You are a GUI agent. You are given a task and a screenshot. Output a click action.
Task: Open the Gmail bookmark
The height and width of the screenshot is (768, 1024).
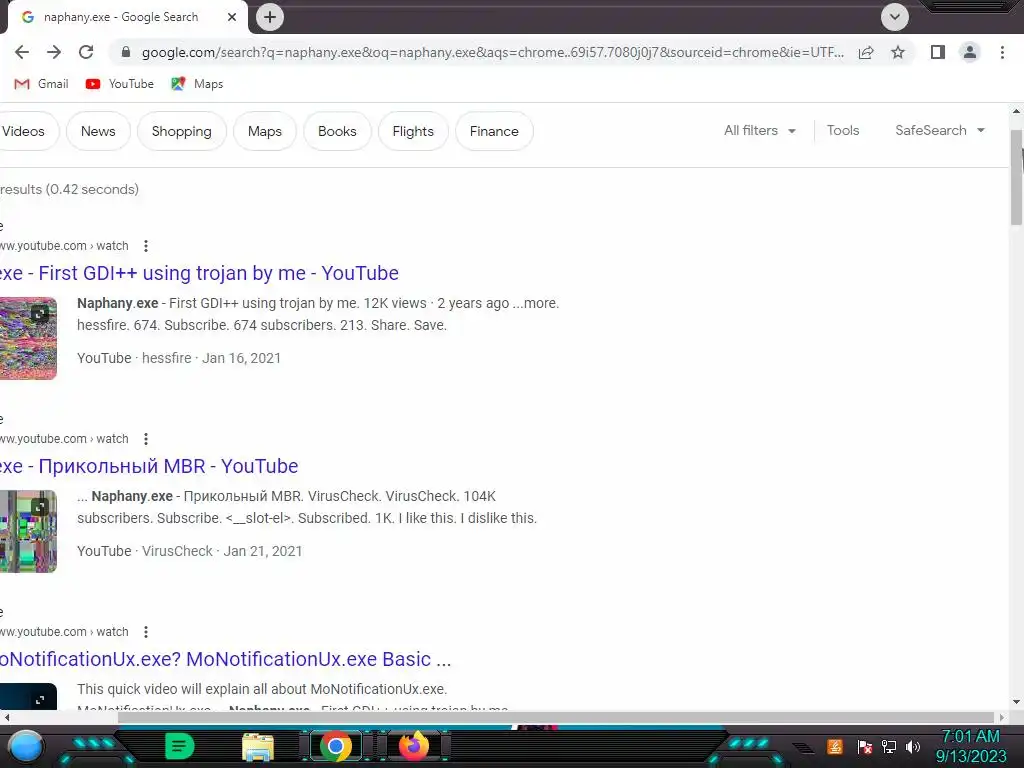pyautogui.click(x=42, y=84)
